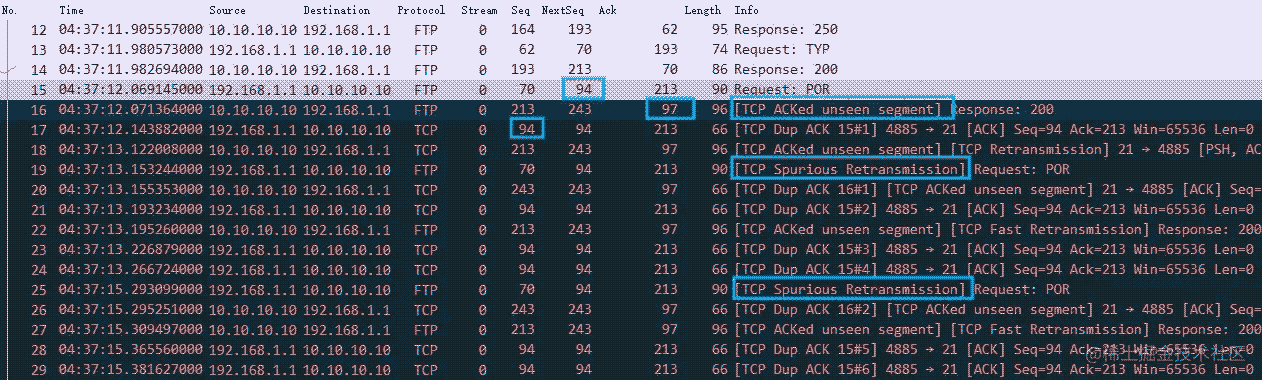Select packet number 26 in the No. column

coord(39,310)
